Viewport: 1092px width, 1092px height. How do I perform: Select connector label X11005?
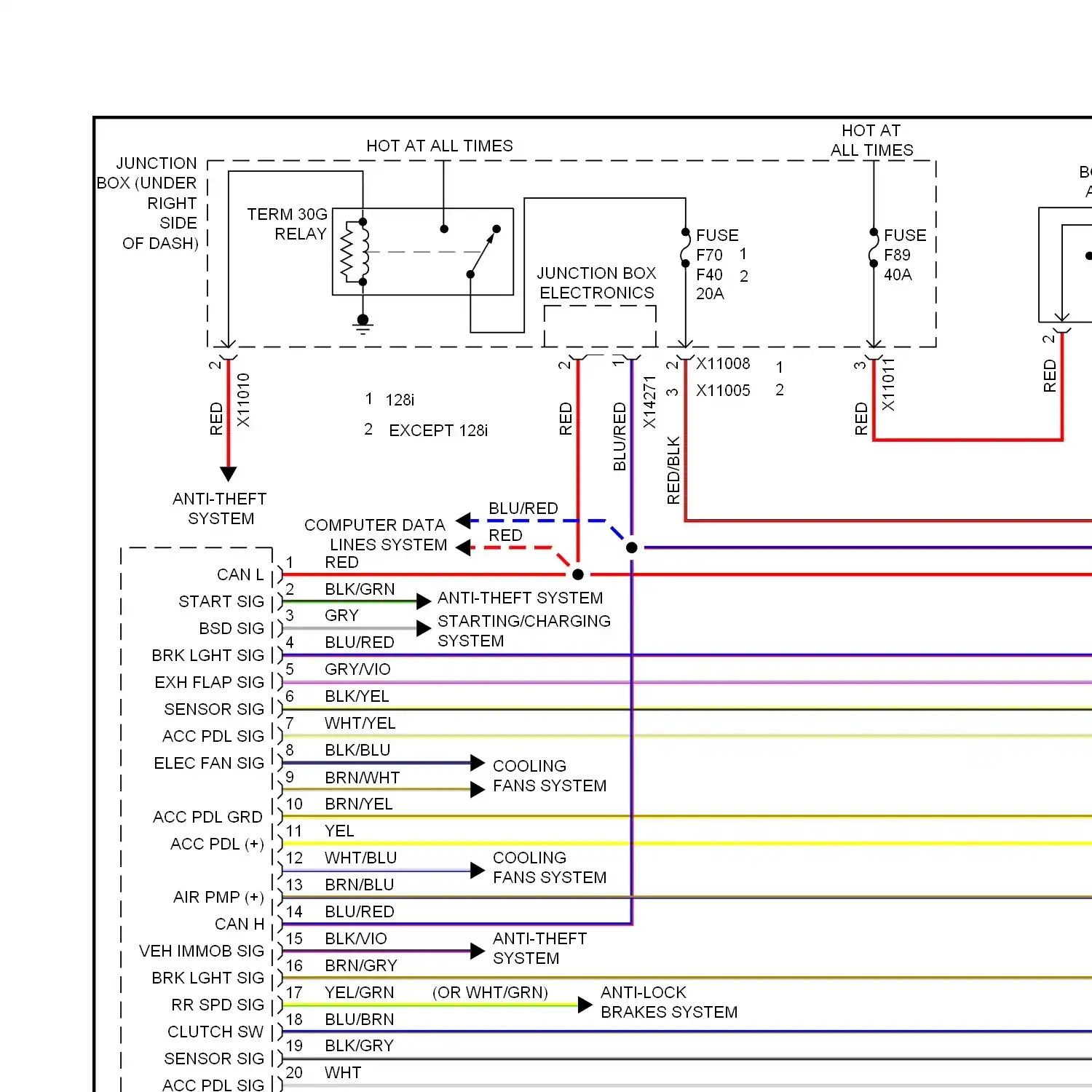(723, 391)
